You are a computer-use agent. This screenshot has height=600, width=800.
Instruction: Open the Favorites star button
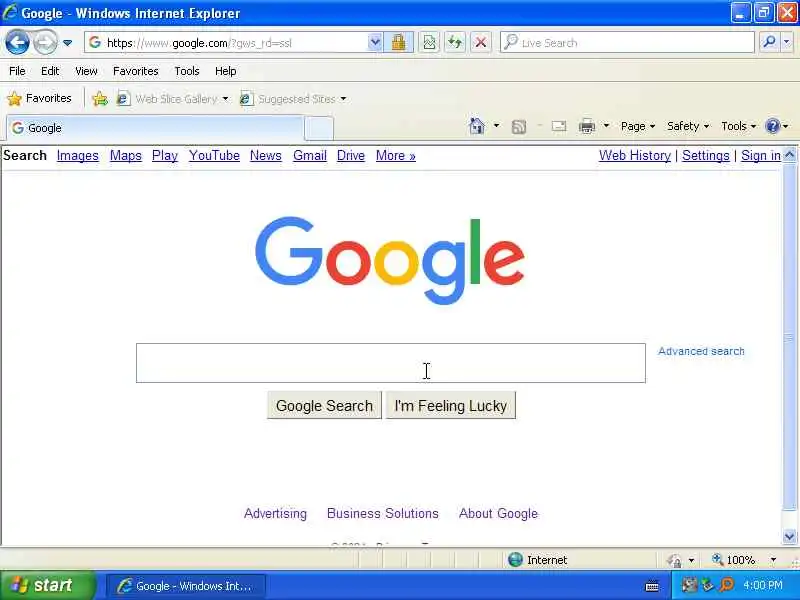(x=39, y=98)
